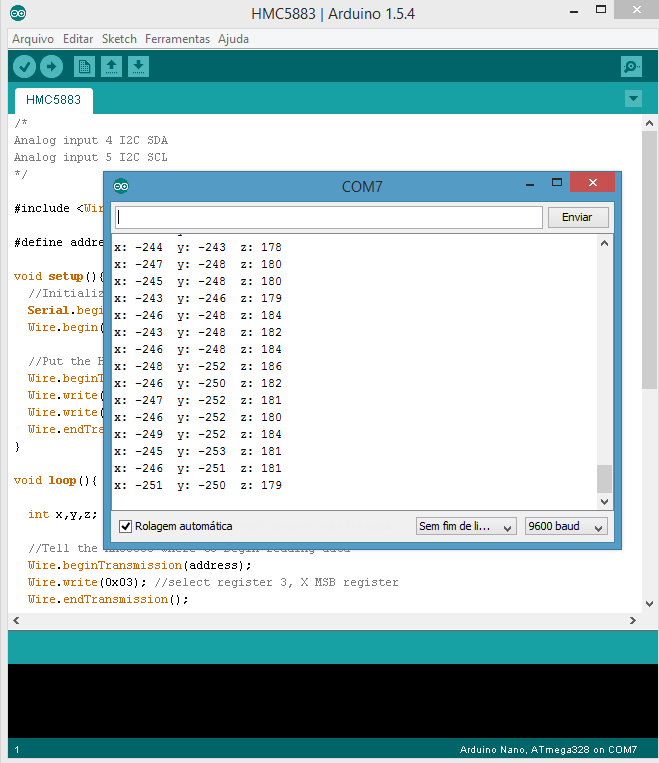This screenshot has width=659, height=763.
Task: Select the HMC5883 sketch tab
Action: click(54, 100)
